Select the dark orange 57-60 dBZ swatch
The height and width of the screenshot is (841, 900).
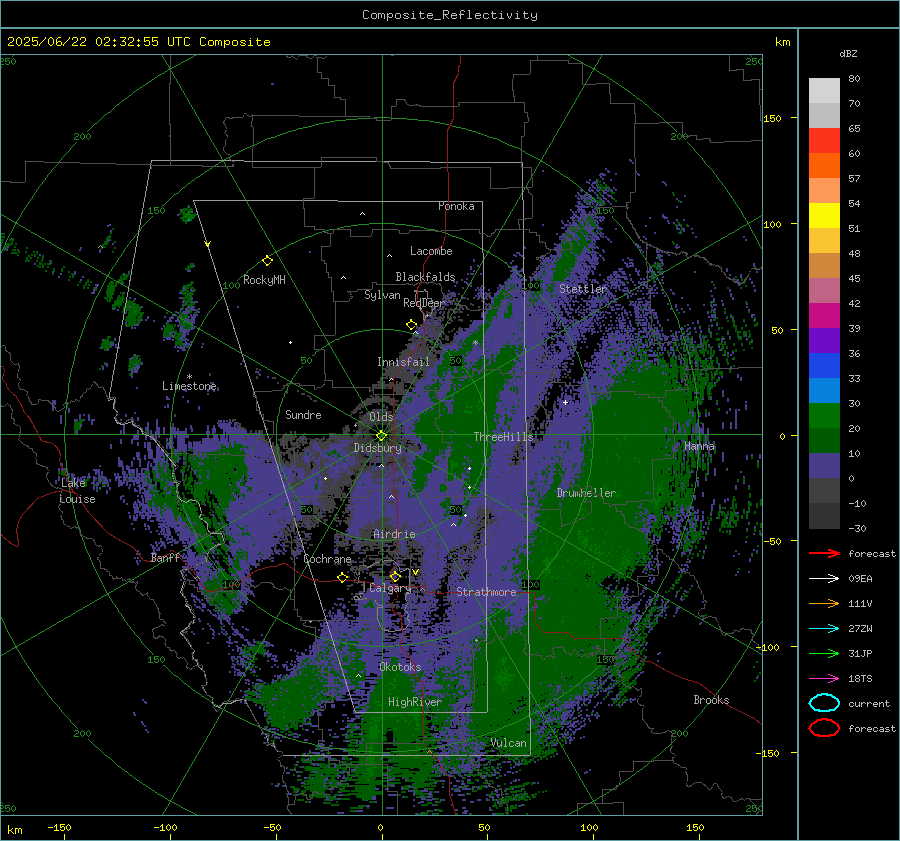(824, 165)
